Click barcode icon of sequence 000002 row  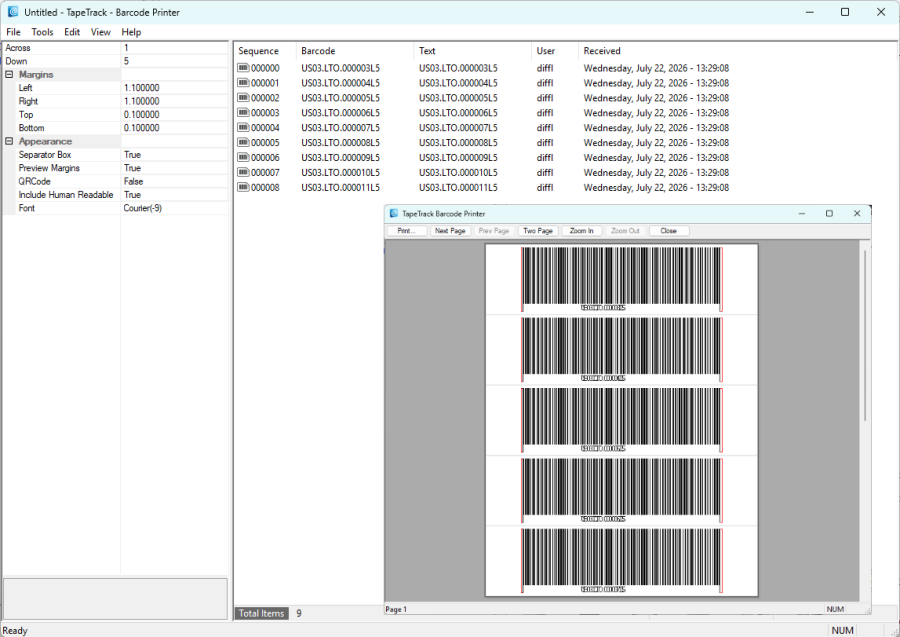(x=243, y=98)
